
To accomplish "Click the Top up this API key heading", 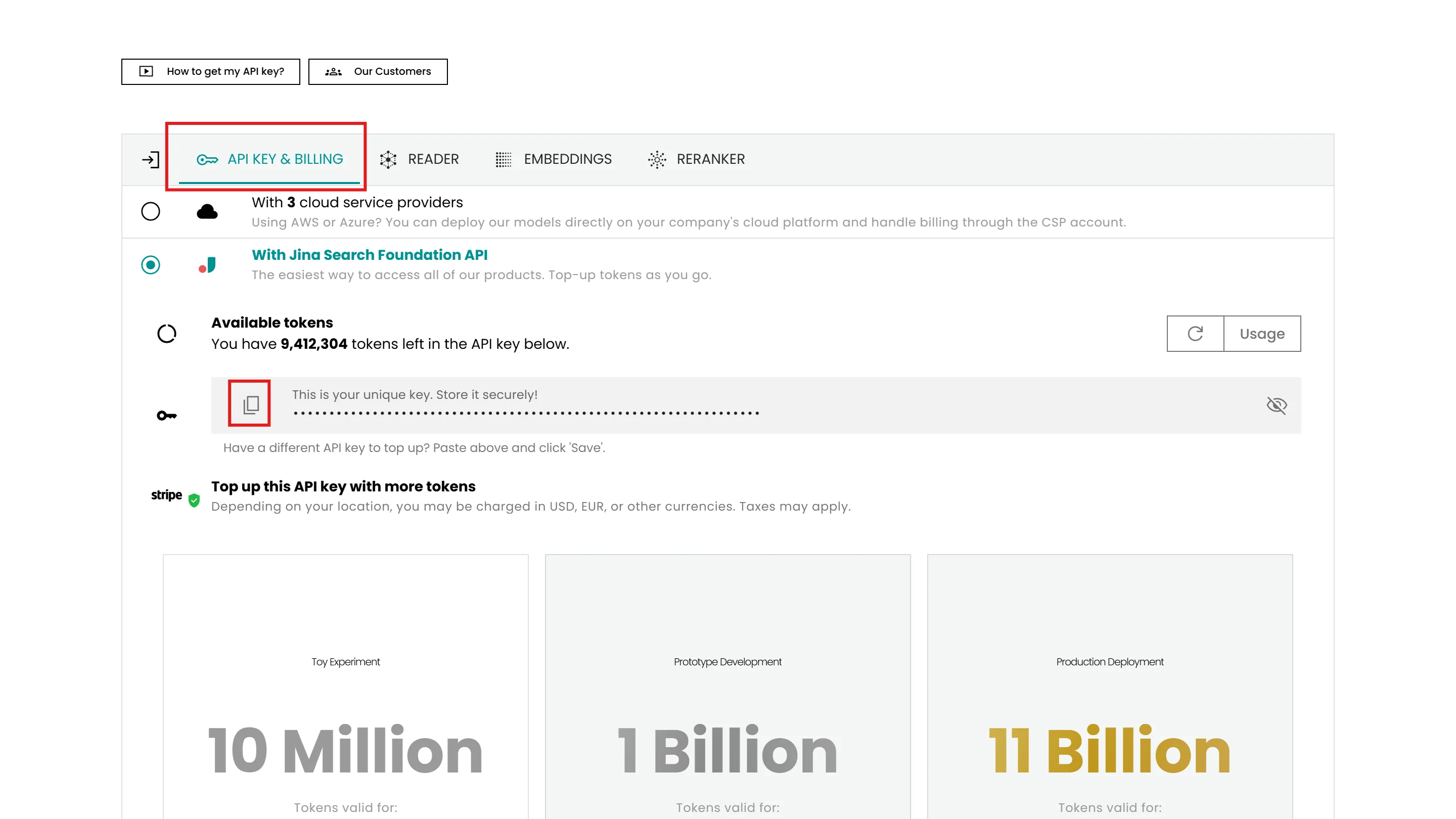I will [344, 487].
